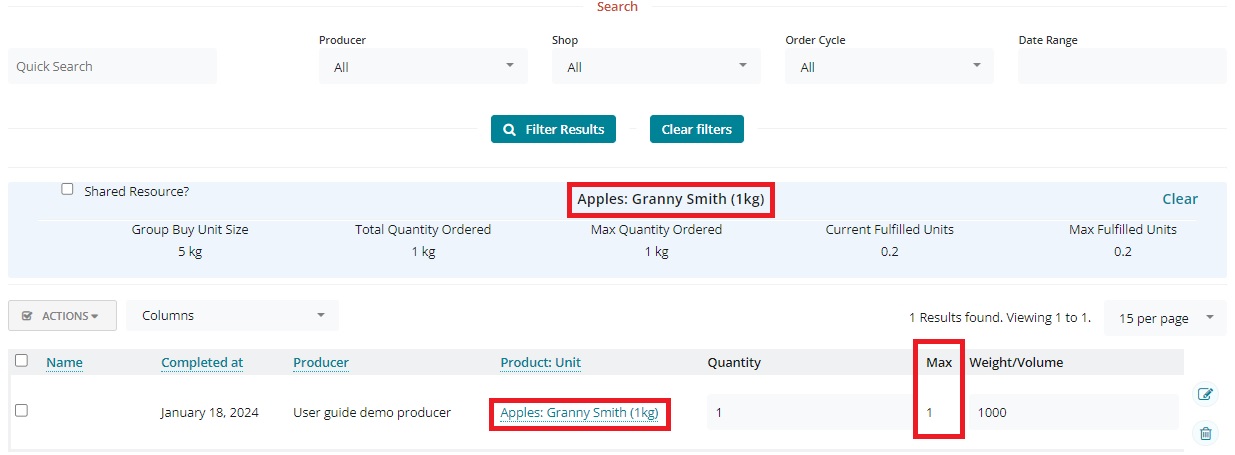
Task: Open the Apples: Granny Smith (1kg) row link
Action: pyautogui.click(x=579, y=412)
